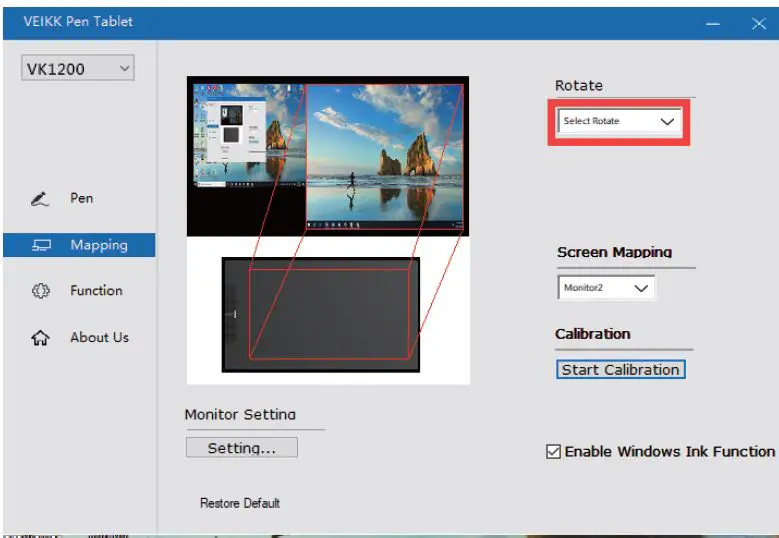Click the Mapping monitor icon

pos(42,245)
